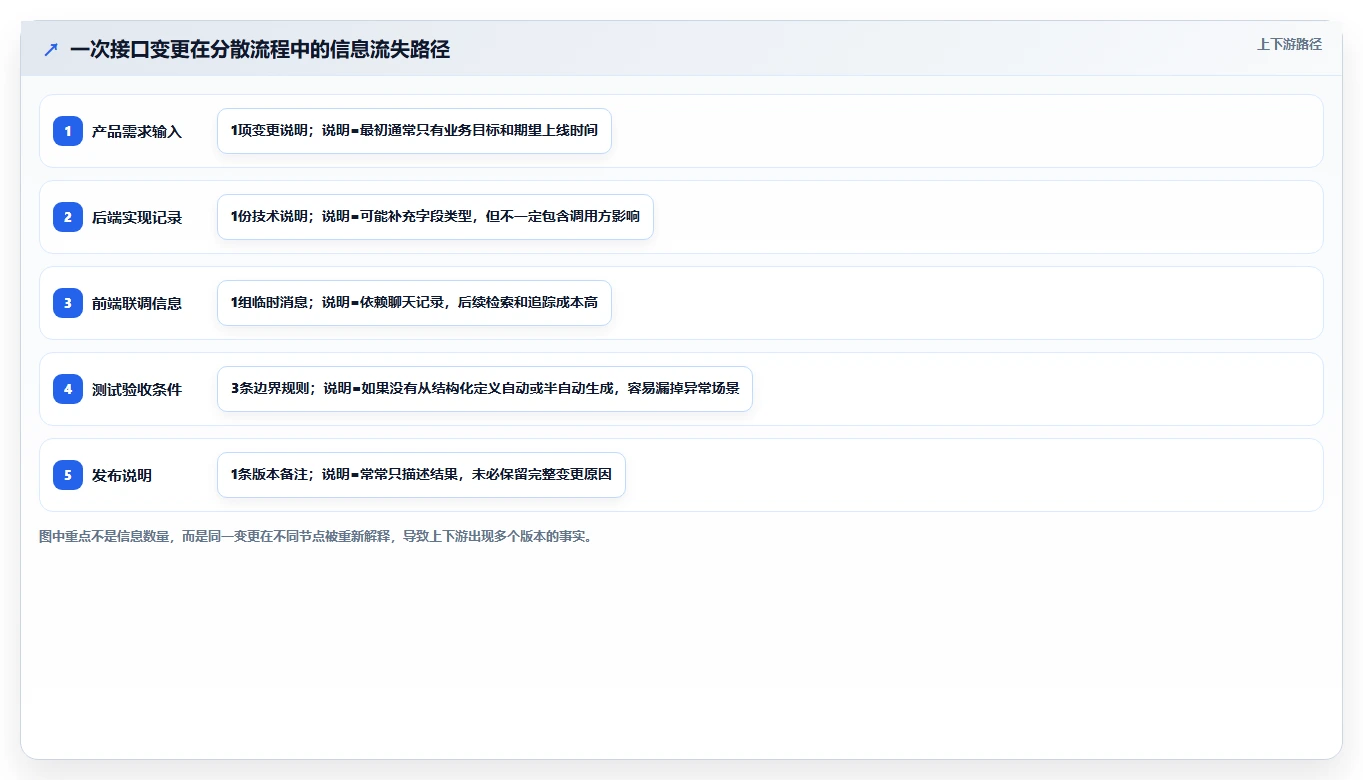This screenshot has width=1363, height=780.
Task: Open the 3条边界规则 description box
Action: 485,389
